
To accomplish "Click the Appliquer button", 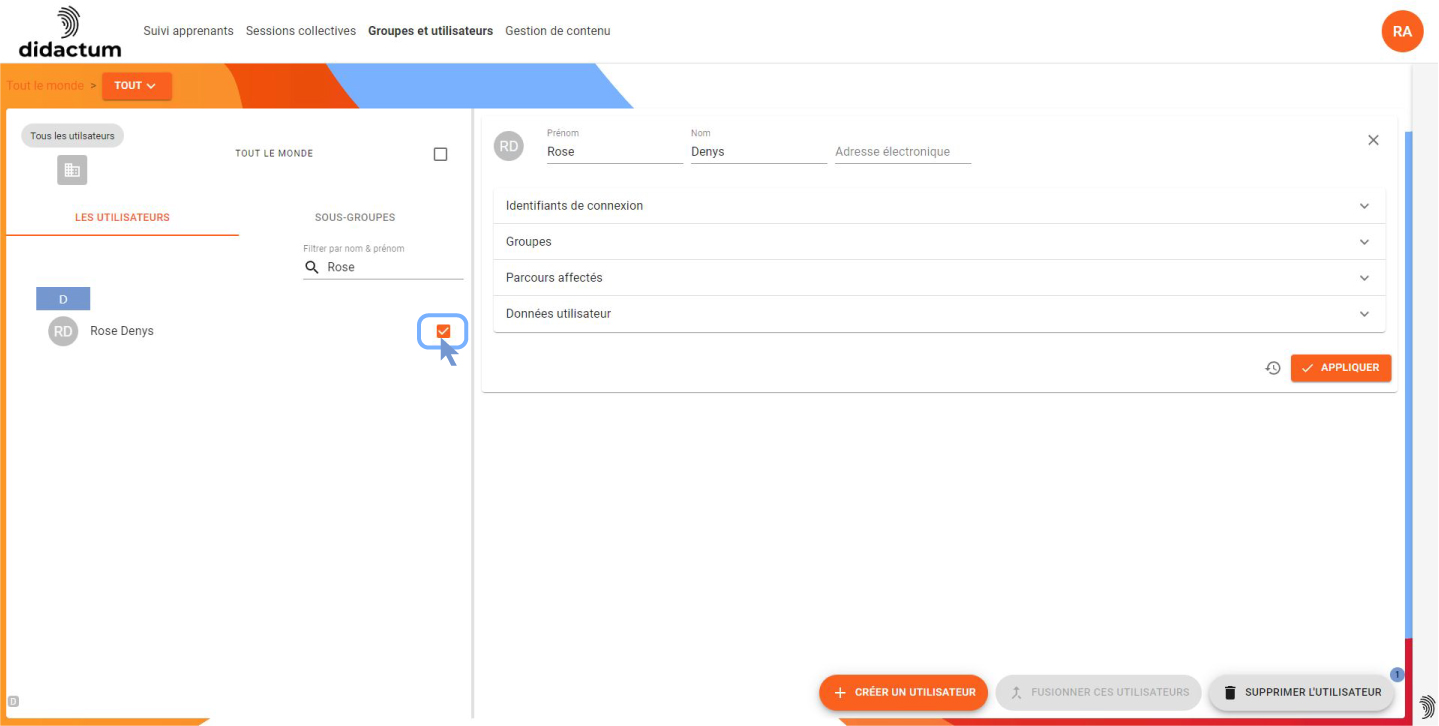I will 1340,368.
